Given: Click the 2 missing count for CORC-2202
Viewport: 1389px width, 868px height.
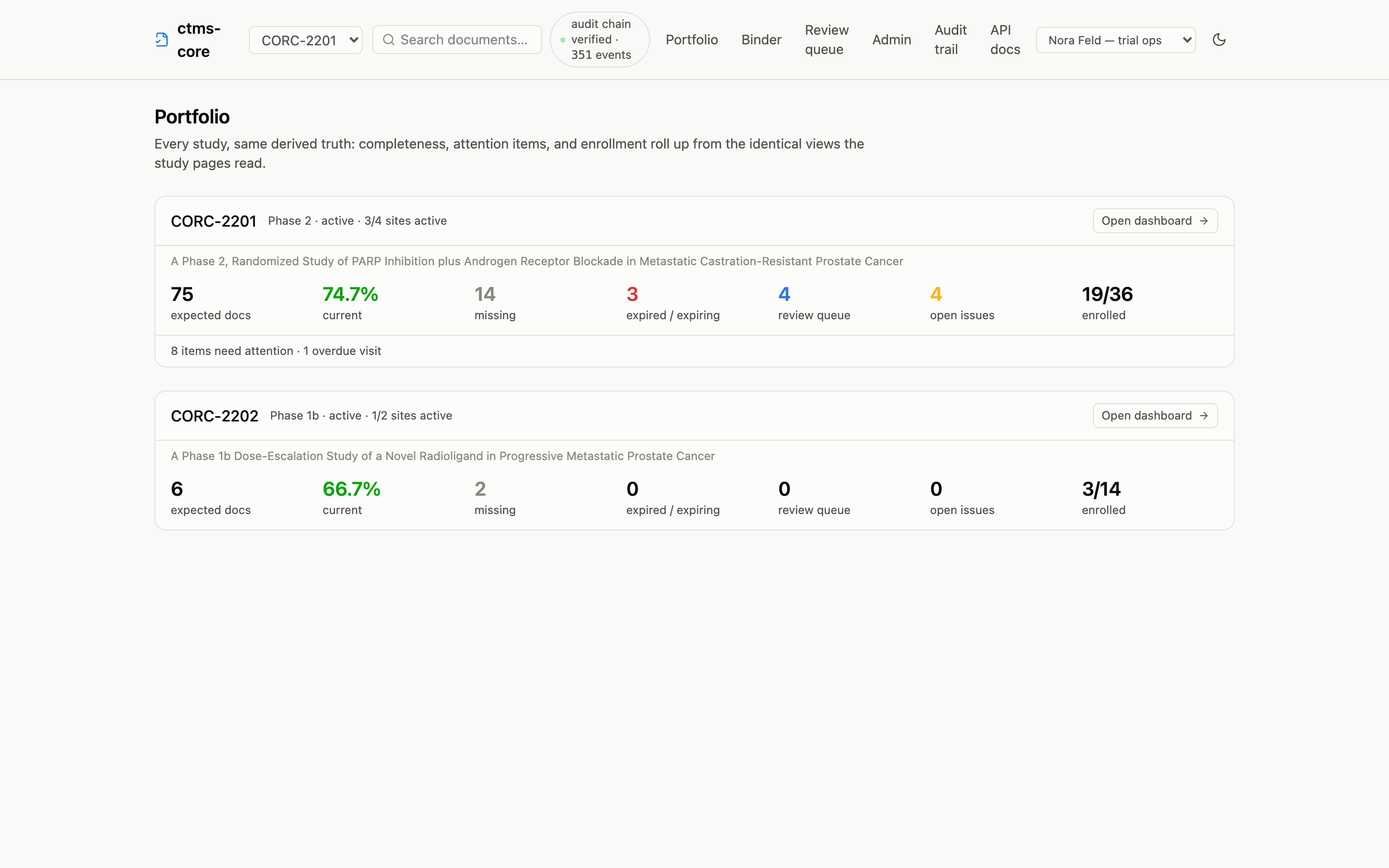Looking at the screenshot, I should (480, 489).
